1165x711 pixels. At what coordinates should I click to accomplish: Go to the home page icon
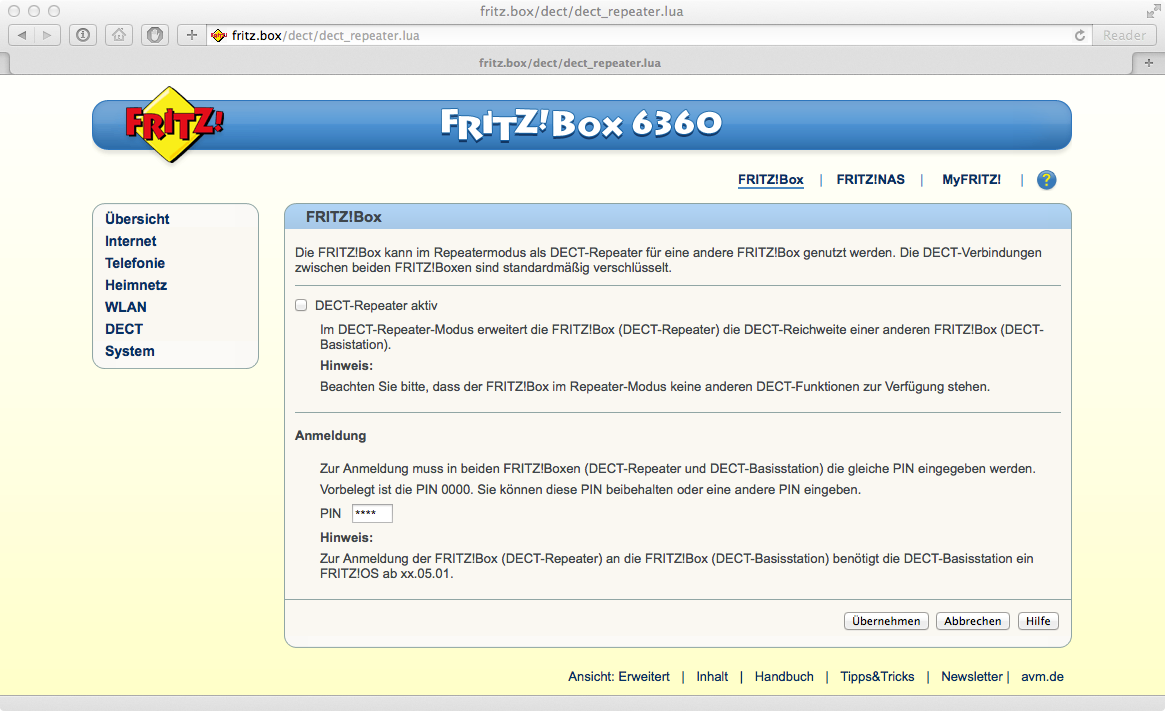click(x=119, y=35)
